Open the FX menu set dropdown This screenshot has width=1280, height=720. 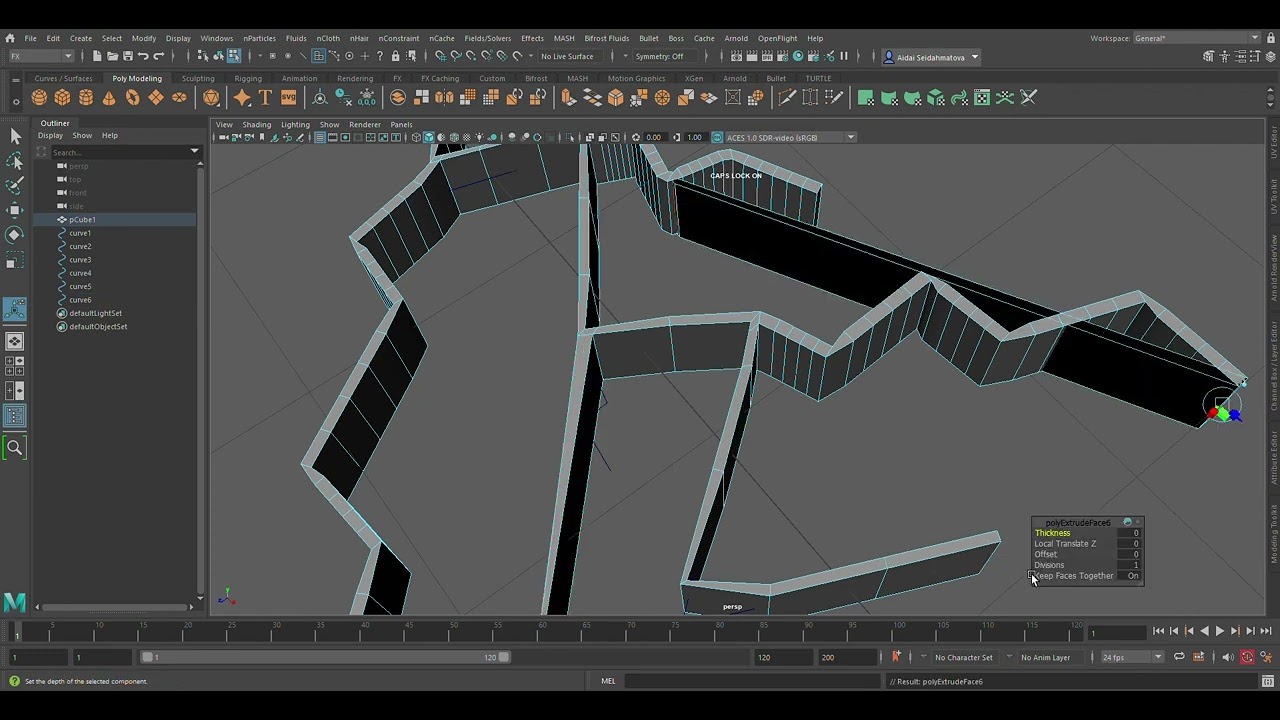click(x=40, y=56)
